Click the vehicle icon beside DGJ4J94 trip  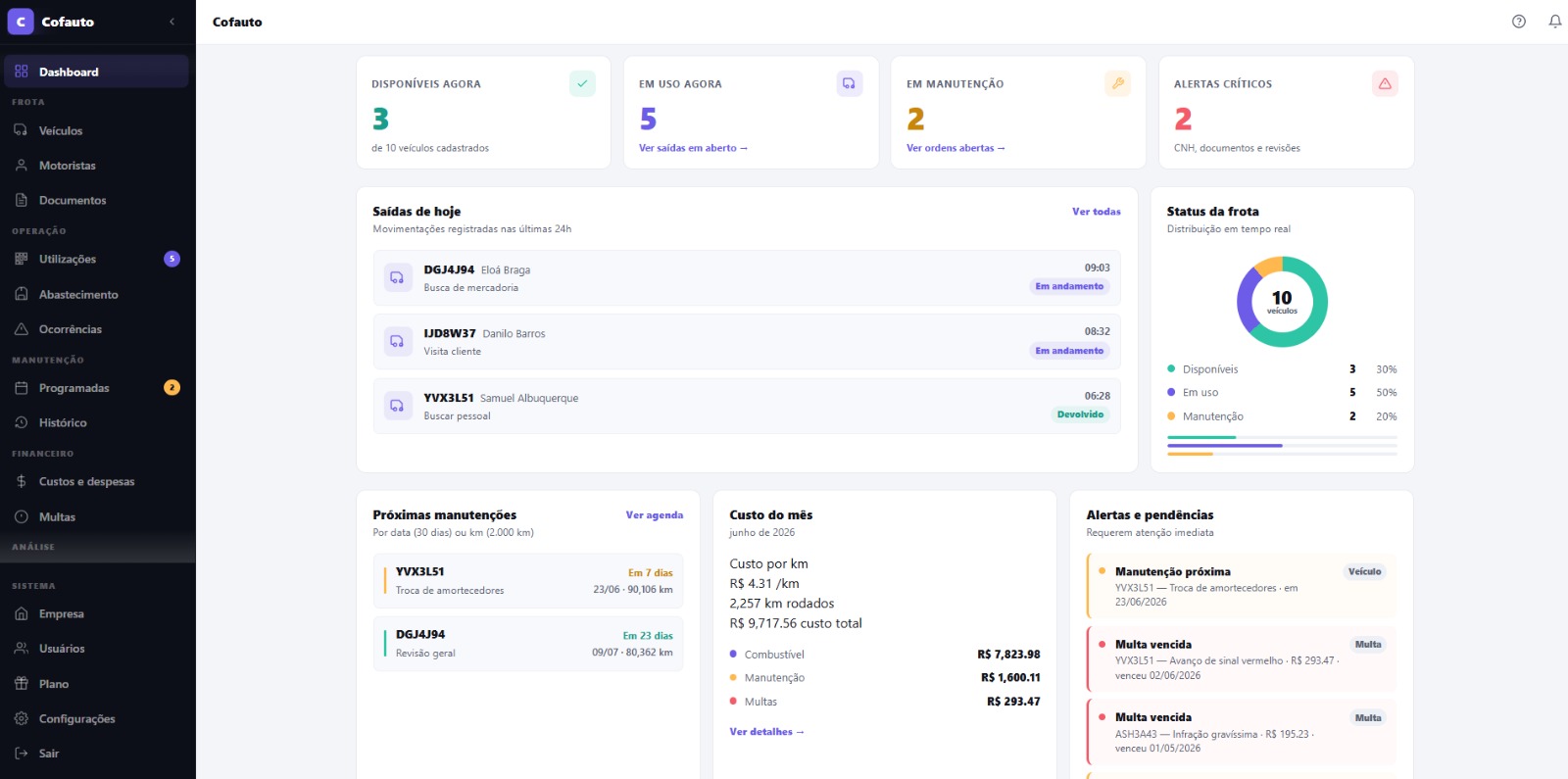pos(397,278)
